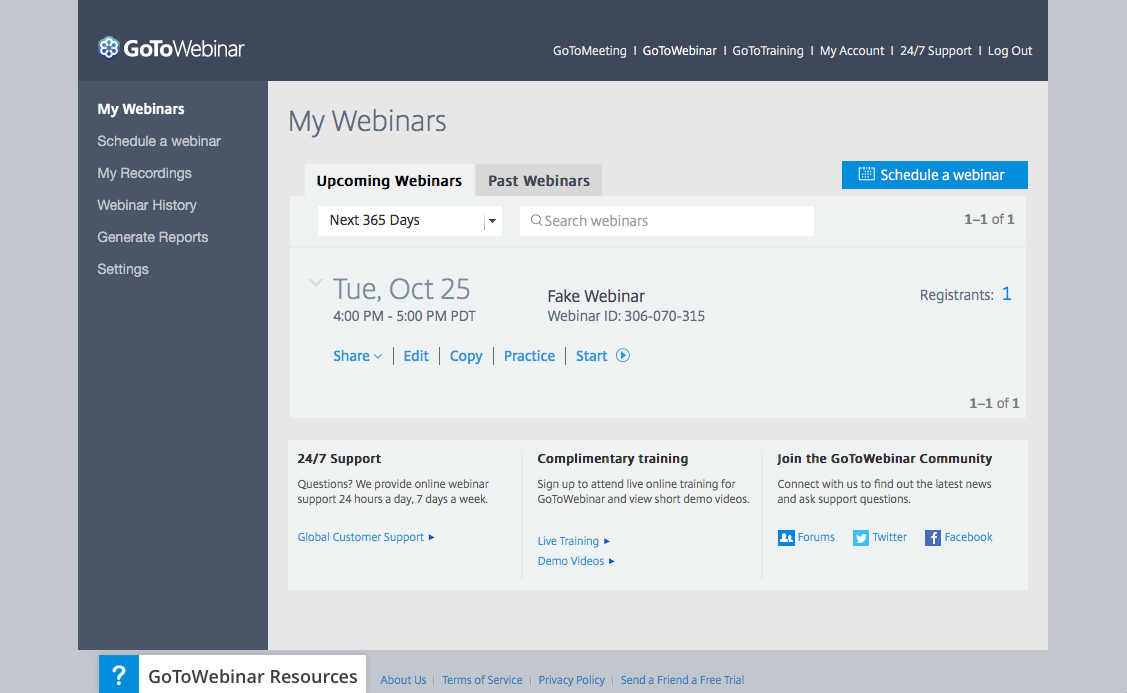The width and height of the screenshot is (1127, 693).
Task: View registrants for Fake Webinar
Action: click(1007, 293)
